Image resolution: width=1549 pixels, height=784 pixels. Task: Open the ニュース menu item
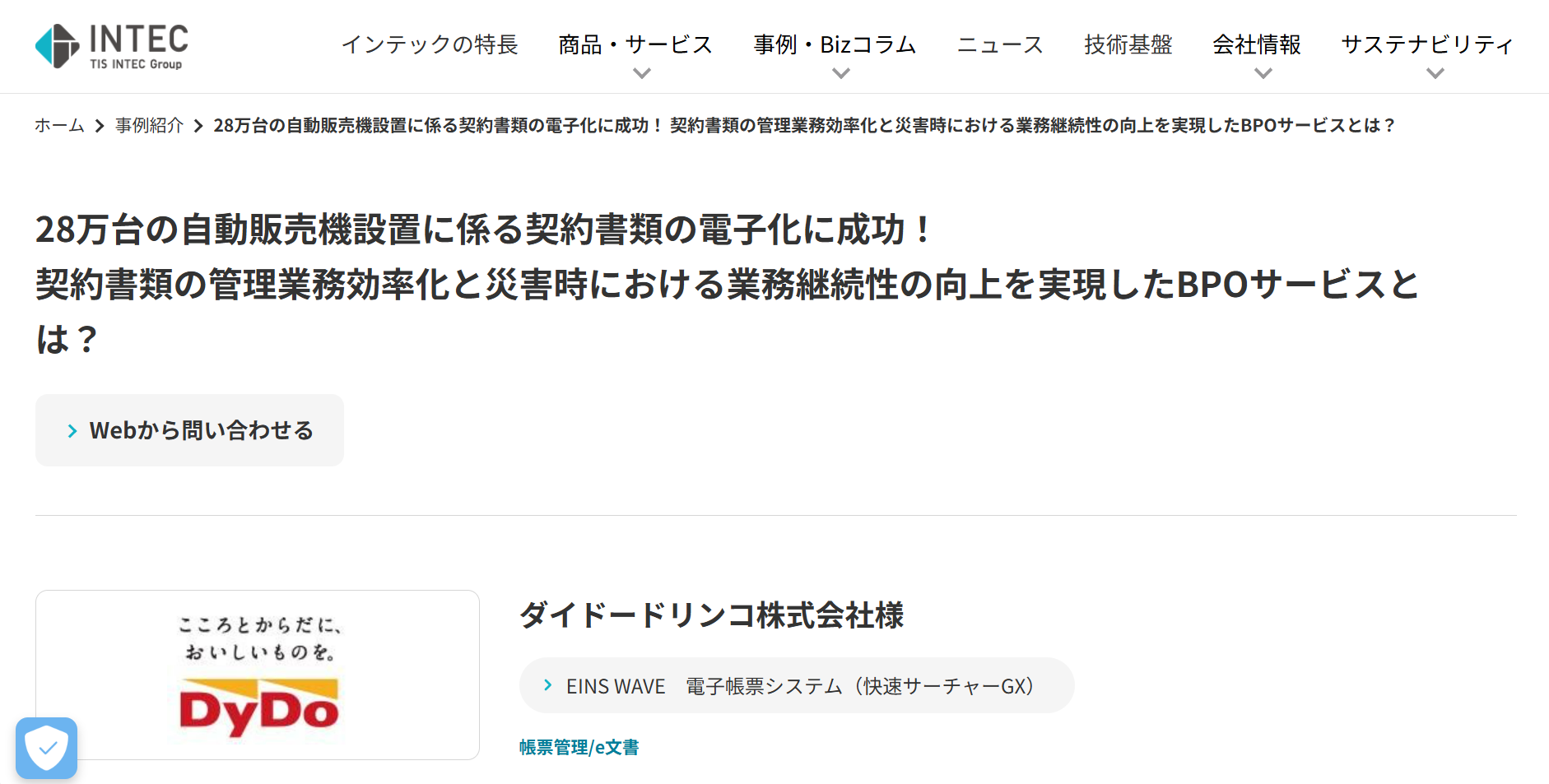click(1000, 44)
